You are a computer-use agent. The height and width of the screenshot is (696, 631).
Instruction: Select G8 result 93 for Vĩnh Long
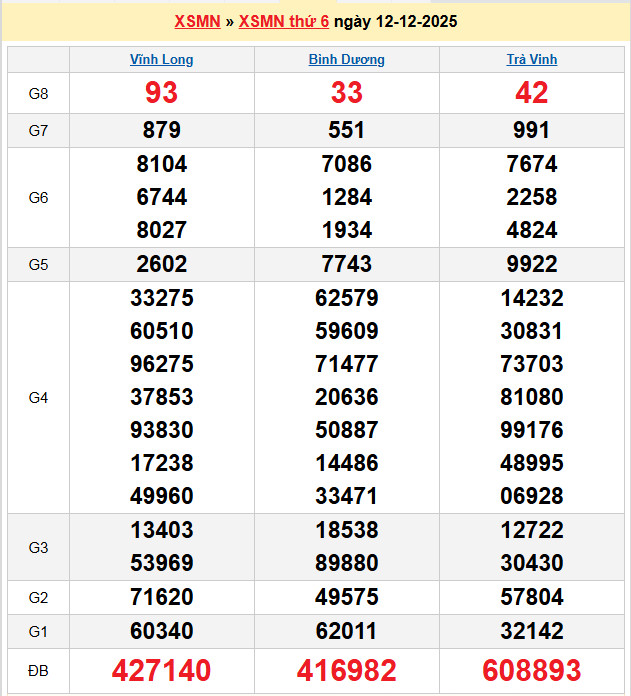[x=161, y=93]
